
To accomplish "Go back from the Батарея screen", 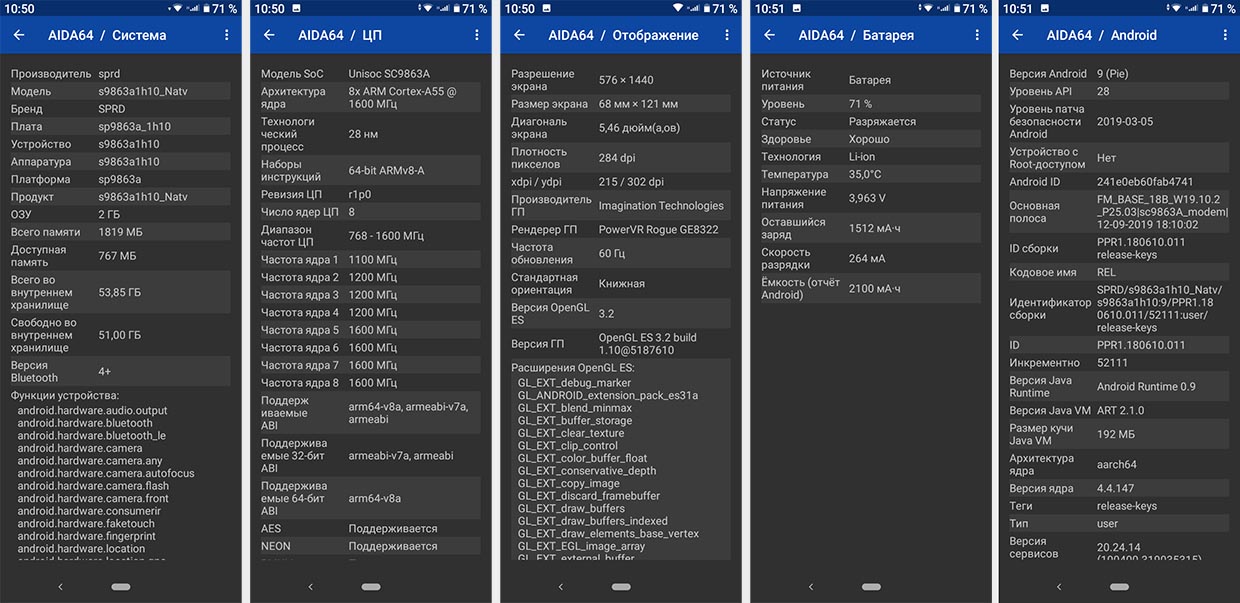I will coord(769,35).
